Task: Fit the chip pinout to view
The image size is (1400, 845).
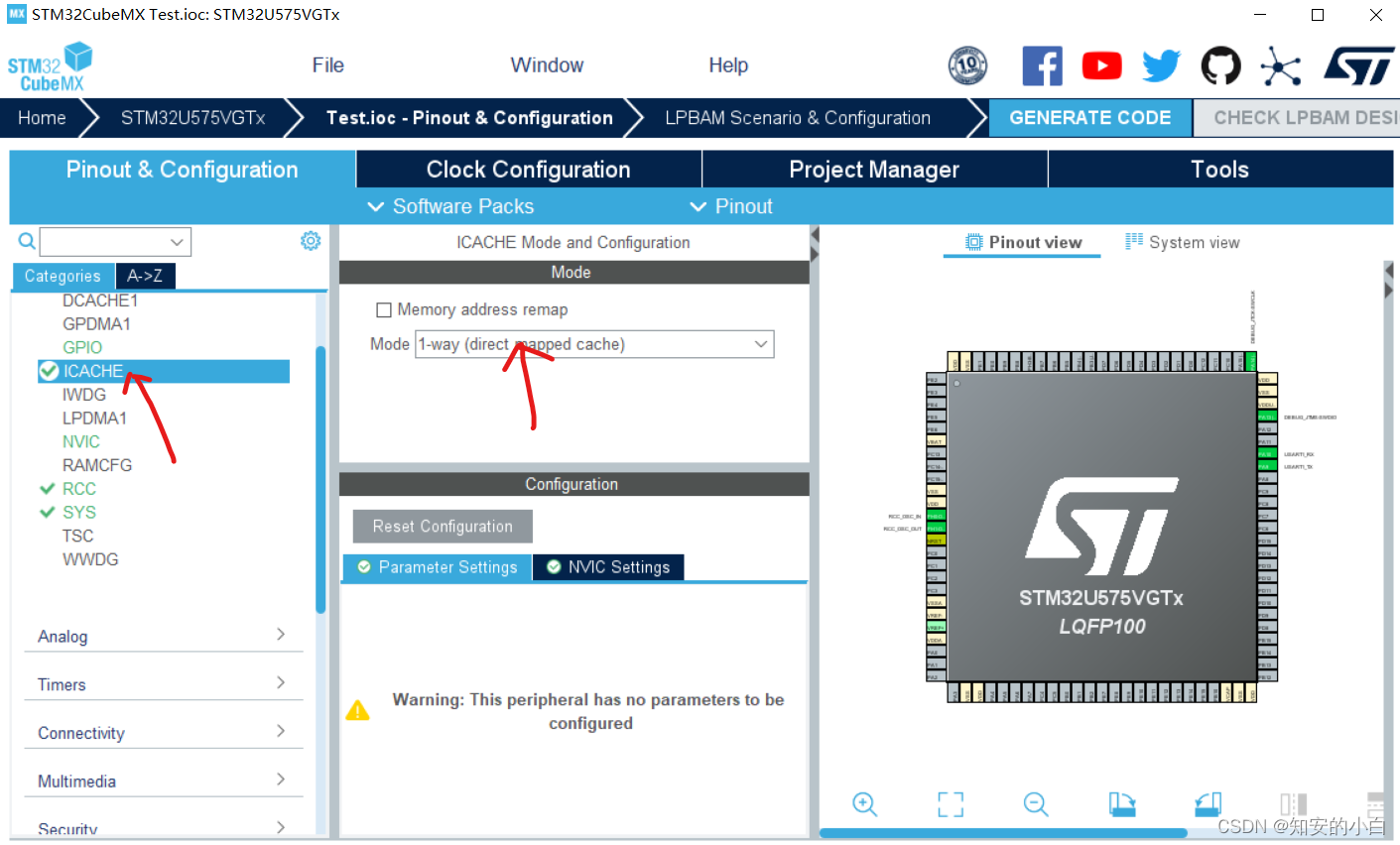Action: point(951,804)
